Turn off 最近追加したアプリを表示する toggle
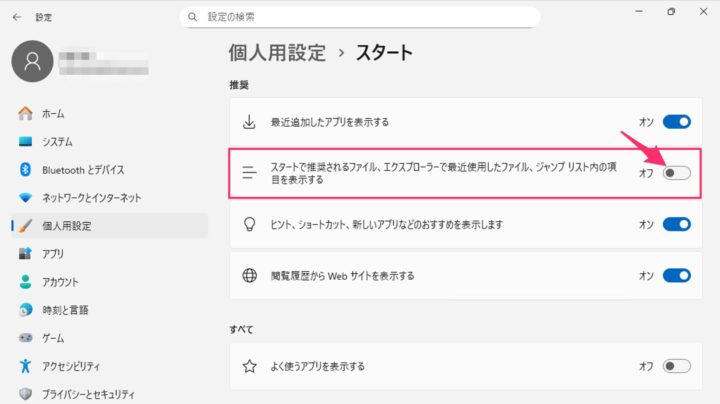Screen dimensions: 720x404 (x=677, y=122)
